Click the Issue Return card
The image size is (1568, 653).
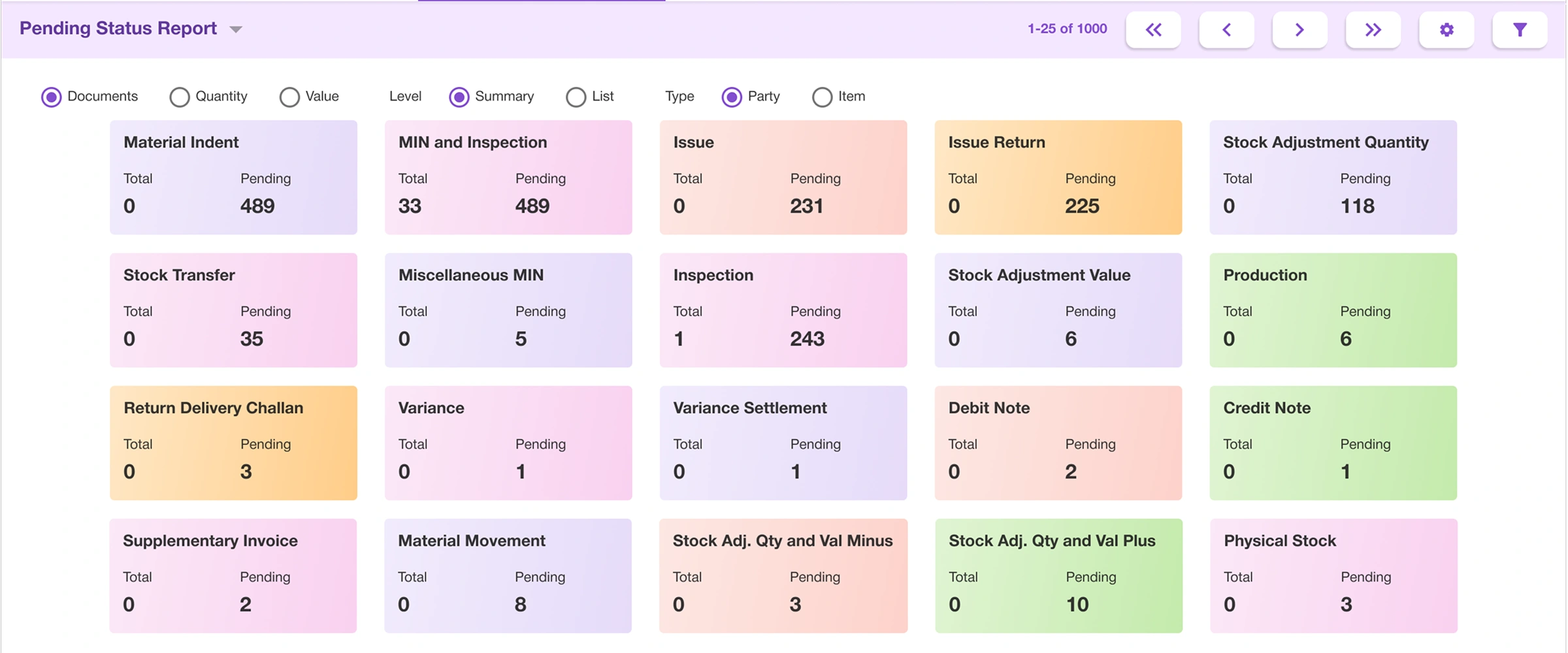click(1058, 177)
